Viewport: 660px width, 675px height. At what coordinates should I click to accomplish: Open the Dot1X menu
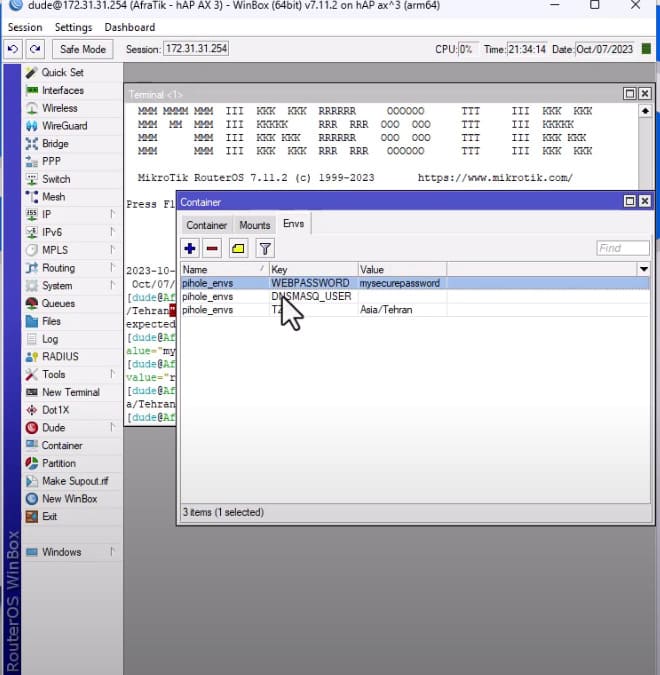click(55, 410)
